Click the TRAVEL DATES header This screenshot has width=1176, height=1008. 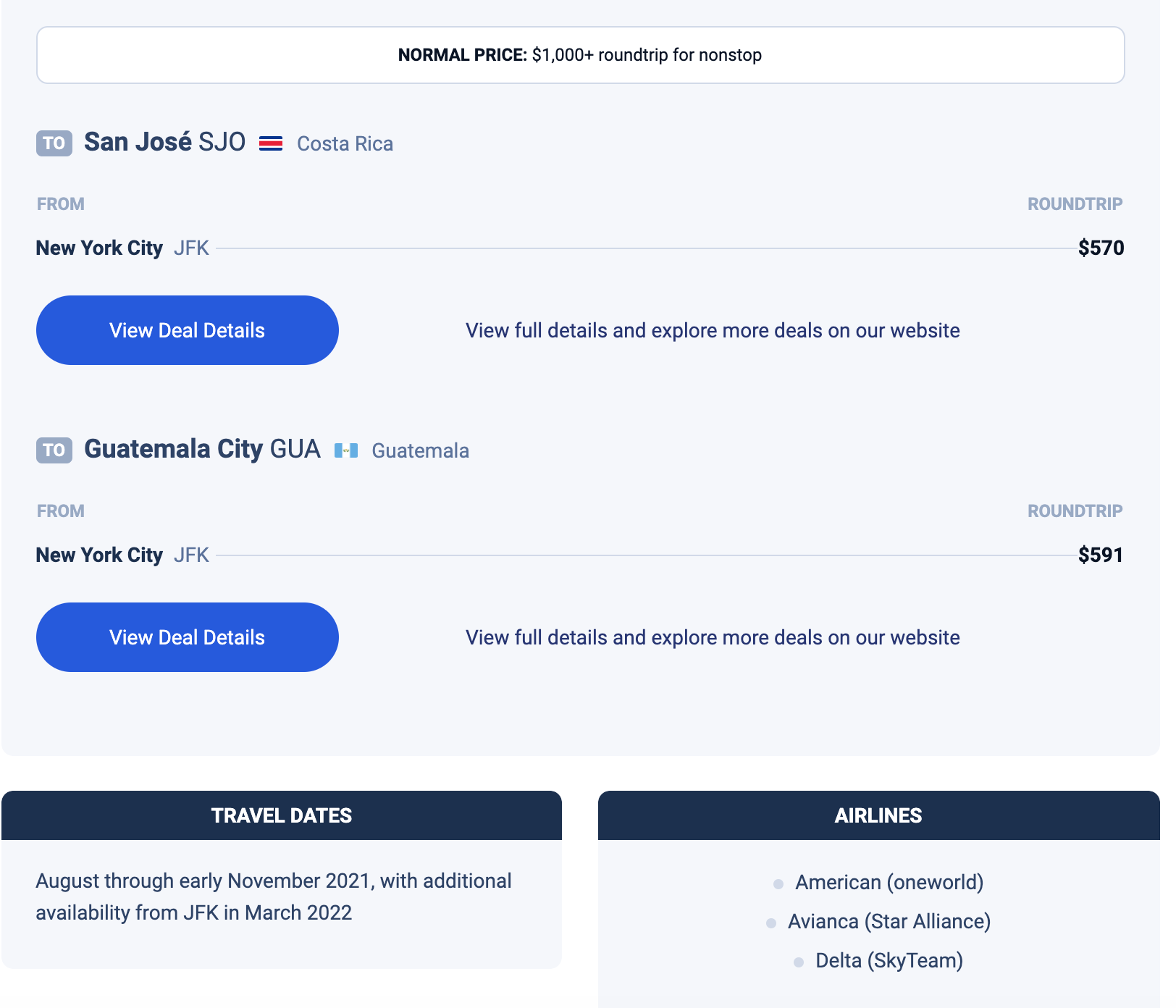coord(282,815)
